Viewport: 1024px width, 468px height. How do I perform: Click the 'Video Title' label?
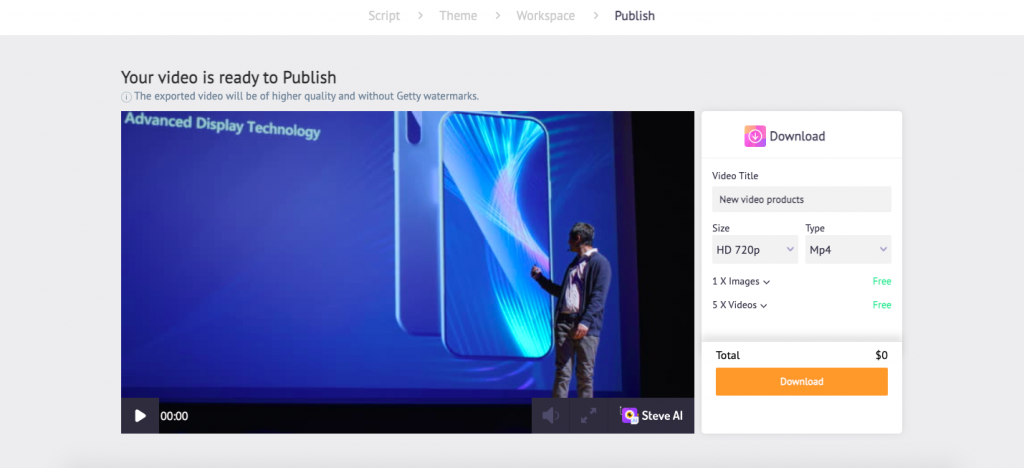click(735, 176)
